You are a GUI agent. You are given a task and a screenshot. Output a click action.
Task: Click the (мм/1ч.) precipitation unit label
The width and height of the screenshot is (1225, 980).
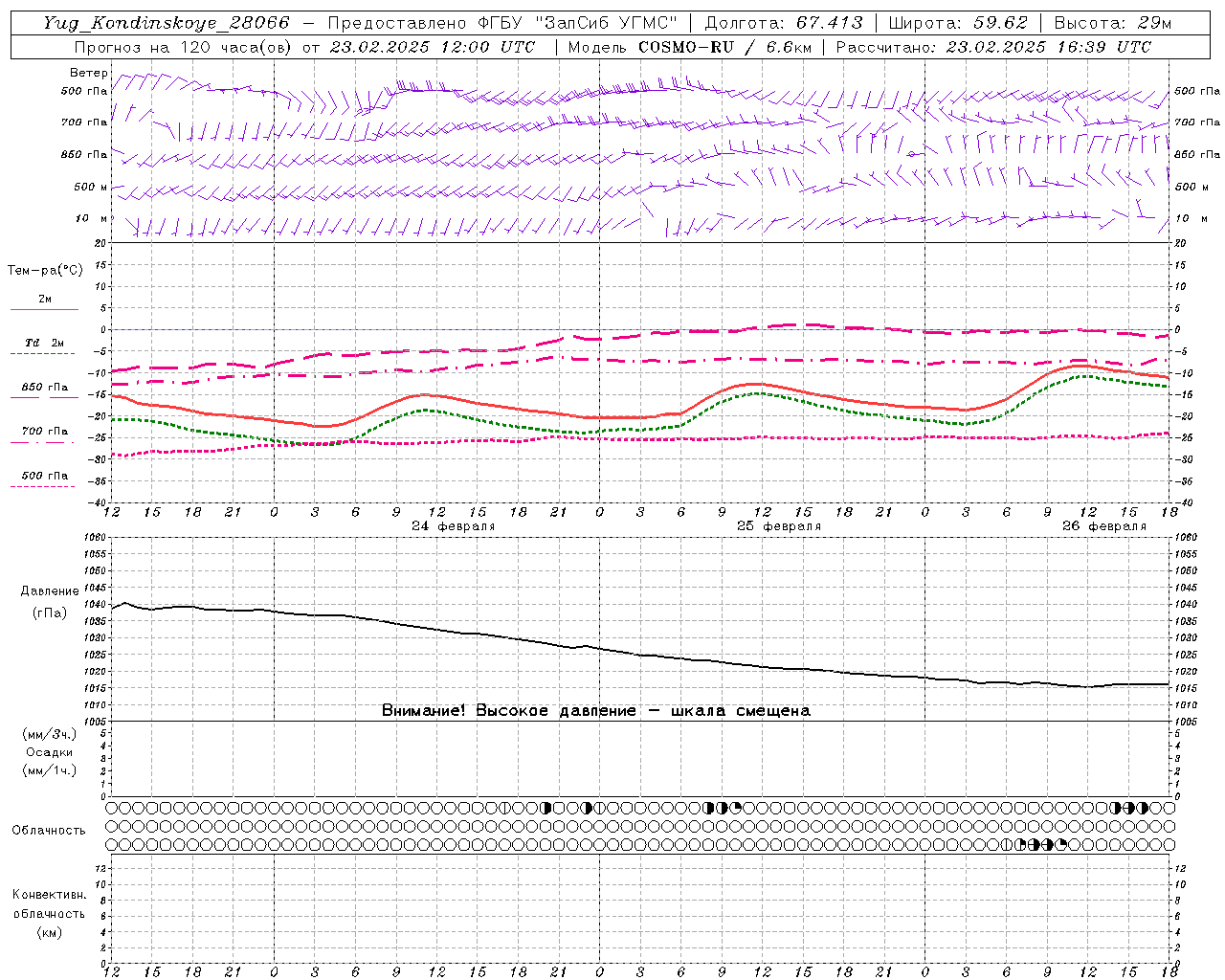[x=50, y=770]
